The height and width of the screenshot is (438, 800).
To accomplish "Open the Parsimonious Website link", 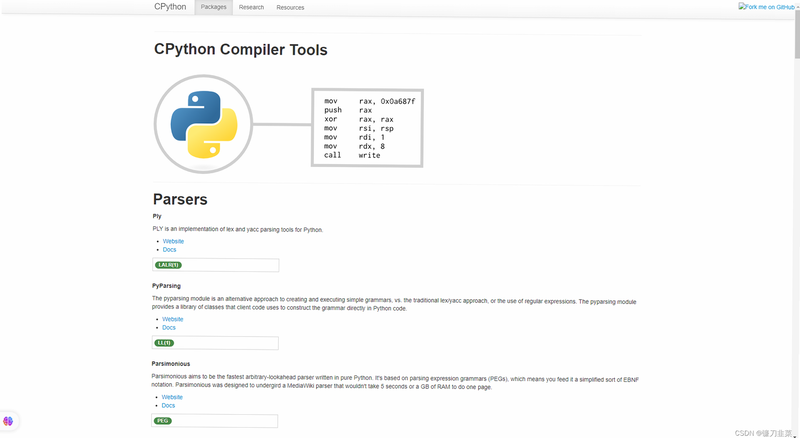I will (172, 397).
